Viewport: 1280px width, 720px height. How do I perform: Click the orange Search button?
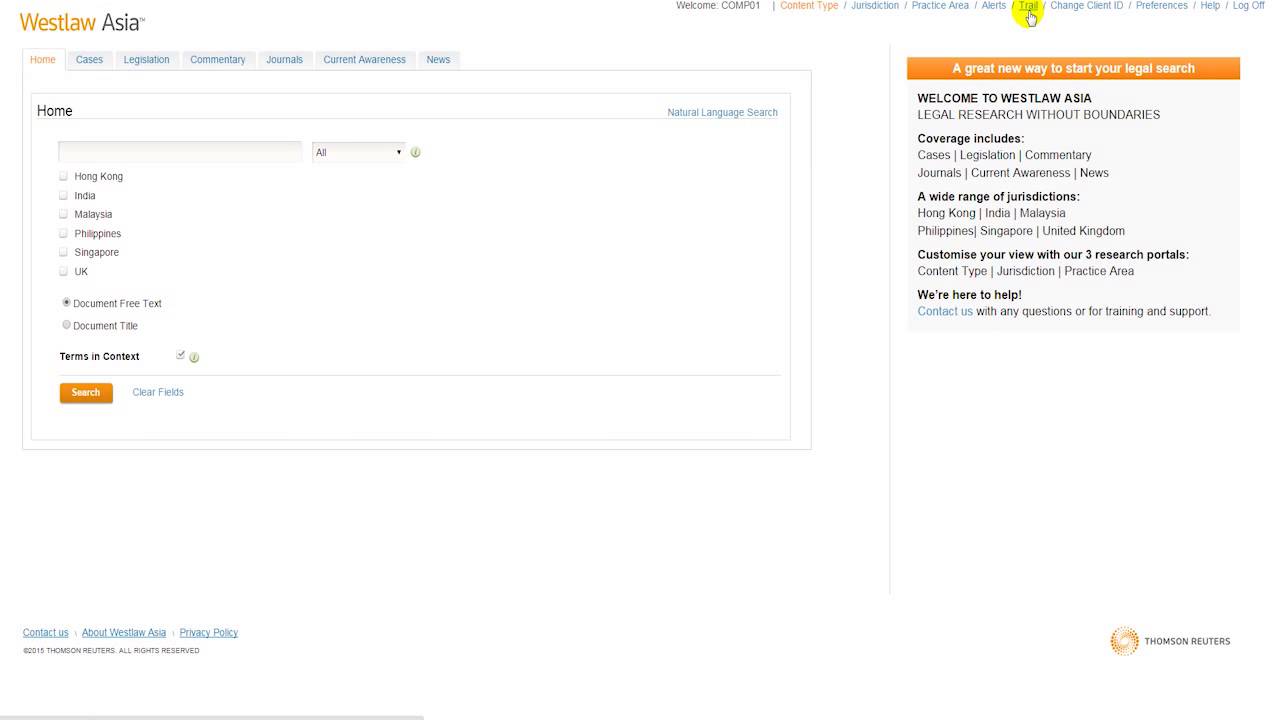pos(86,393)
